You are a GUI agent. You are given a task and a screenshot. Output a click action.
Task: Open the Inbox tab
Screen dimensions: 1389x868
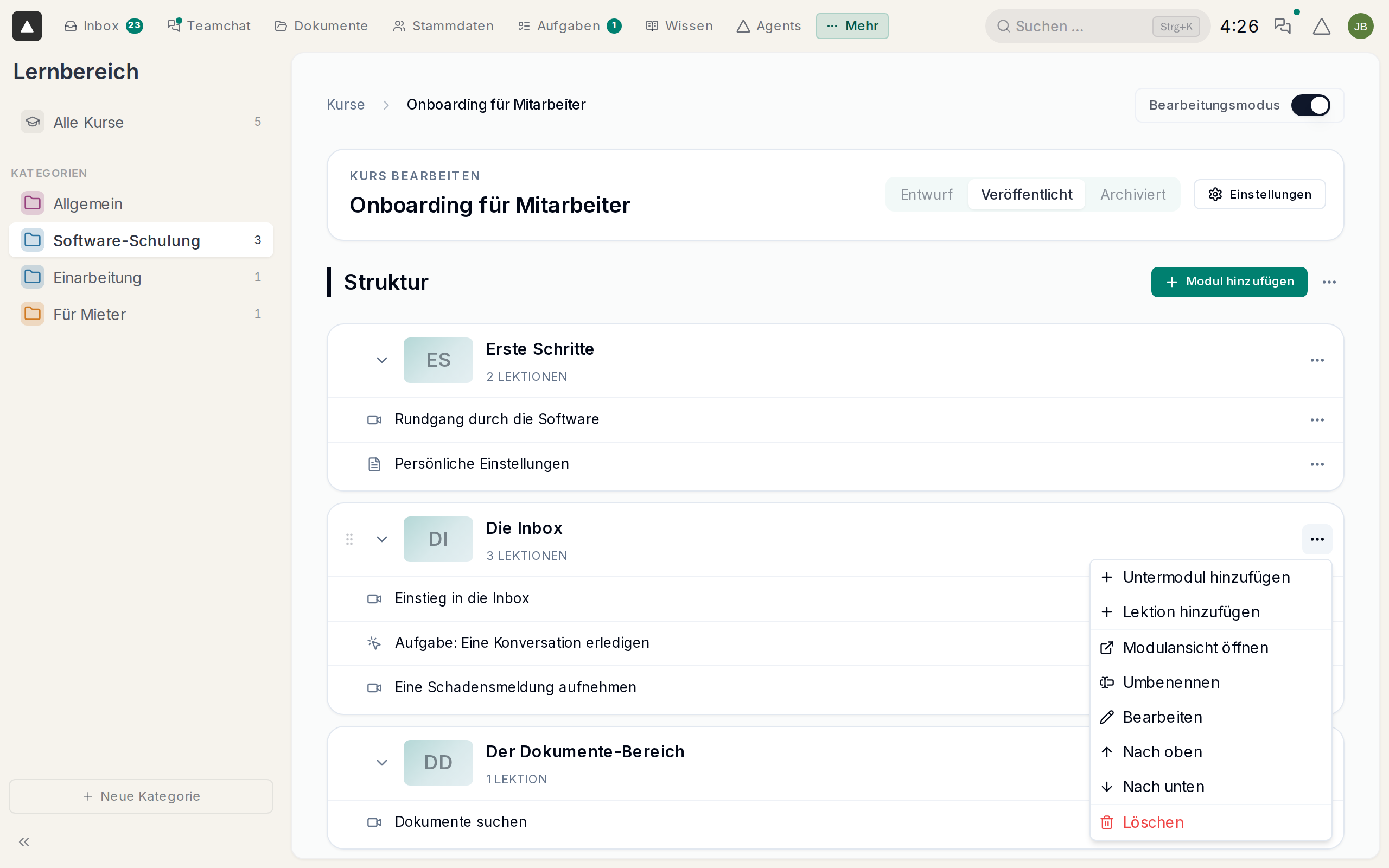click(x=103, y=26)
